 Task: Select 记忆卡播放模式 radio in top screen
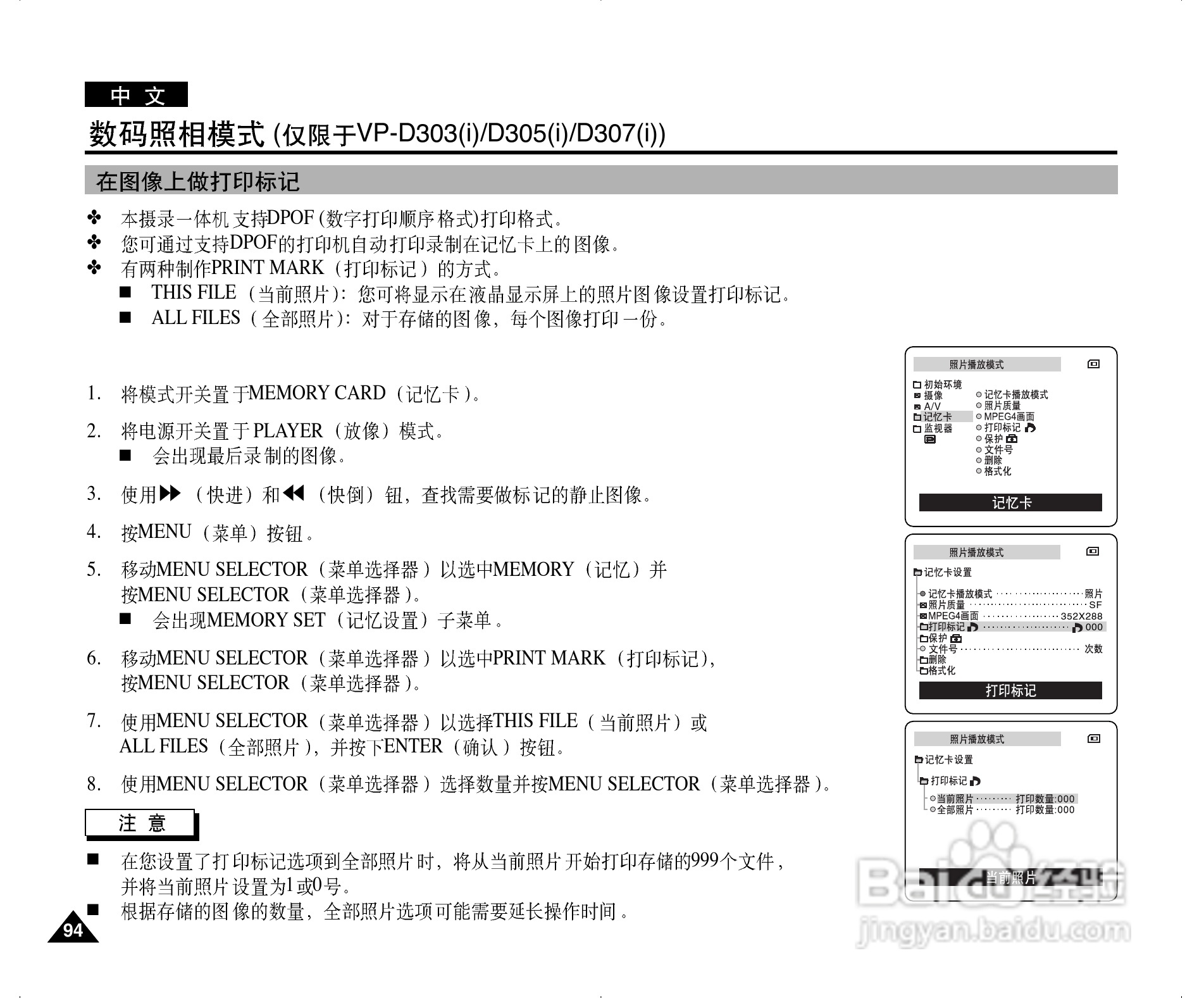979,395
